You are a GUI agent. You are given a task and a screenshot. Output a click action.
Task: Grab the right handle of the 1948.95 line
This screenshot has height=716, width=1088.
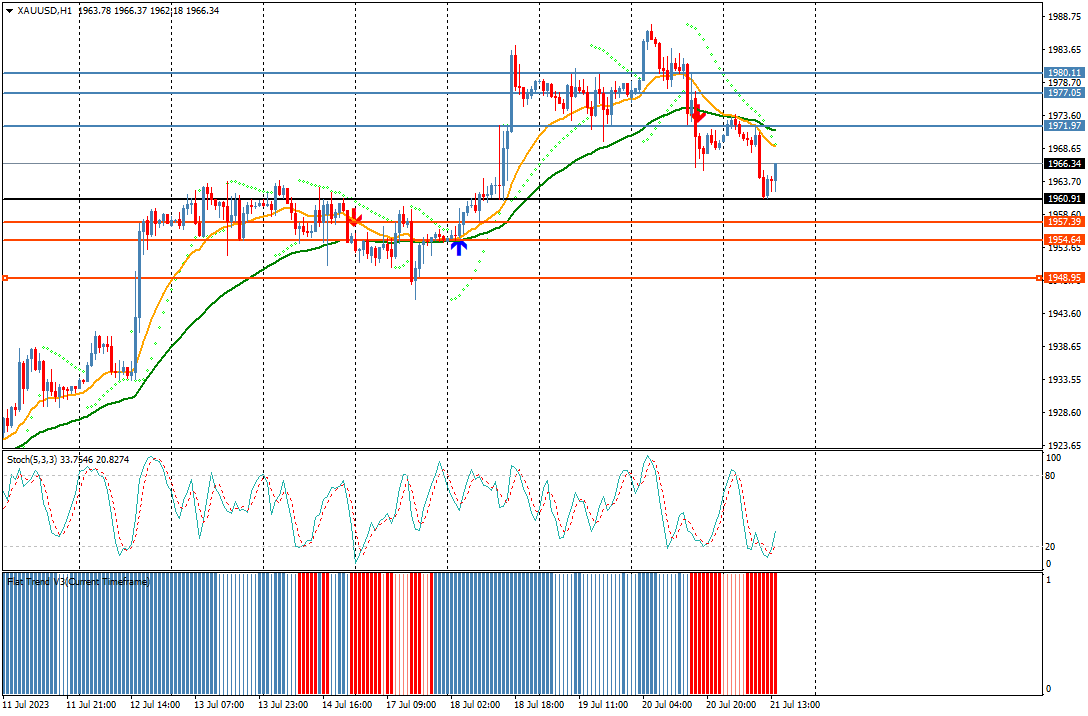[1039, 278]
